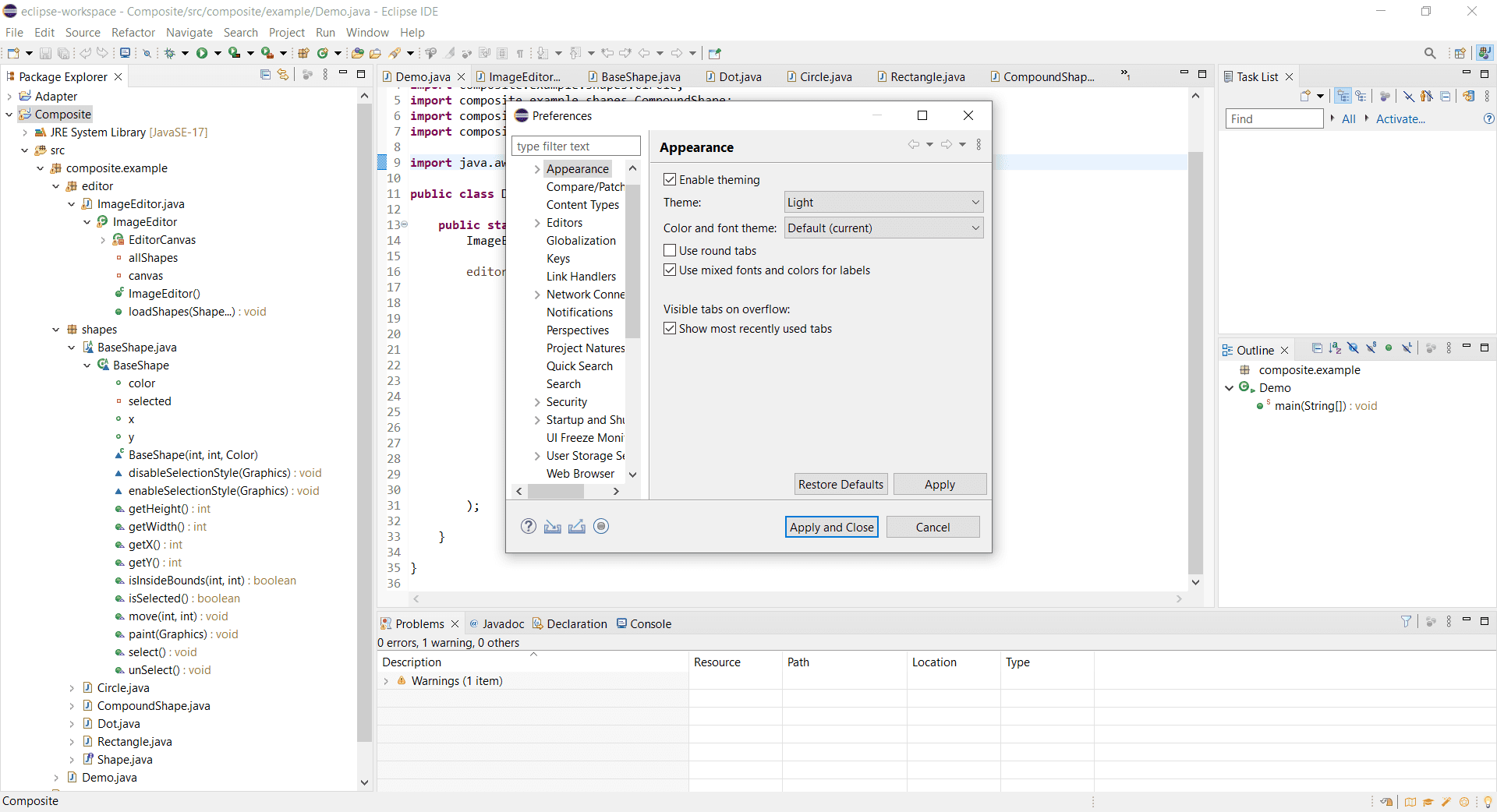Click the Open Perspective icon
This screenshot has width=1497, height=812.
coord(1460,53)
